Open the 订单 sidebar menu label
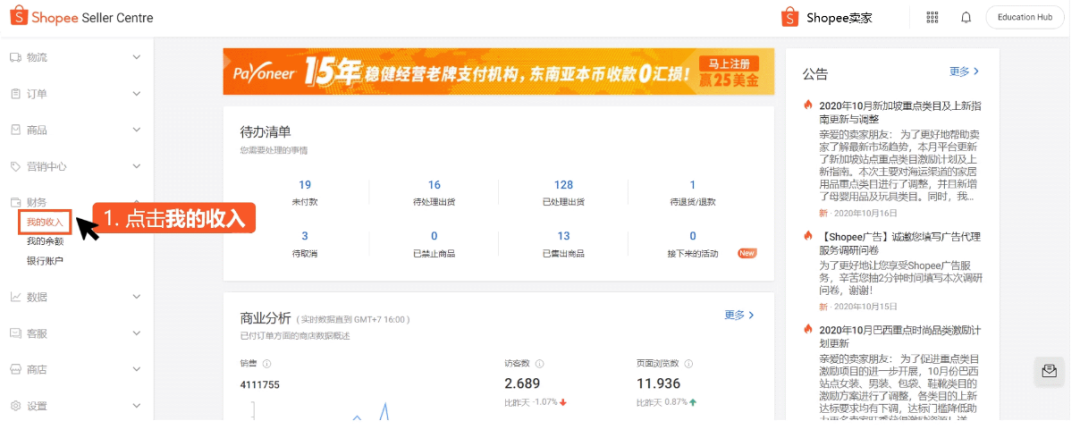 pos(37,94)
